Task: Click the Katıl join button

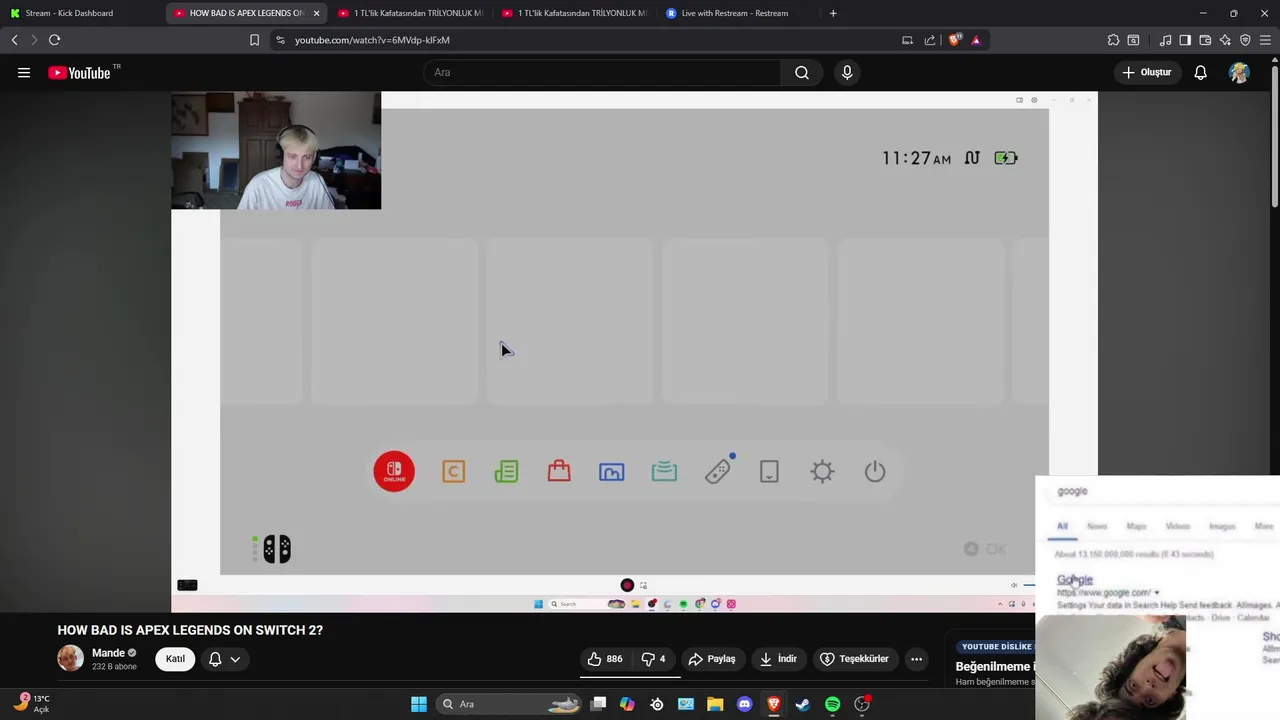Action: pos(175,659)
